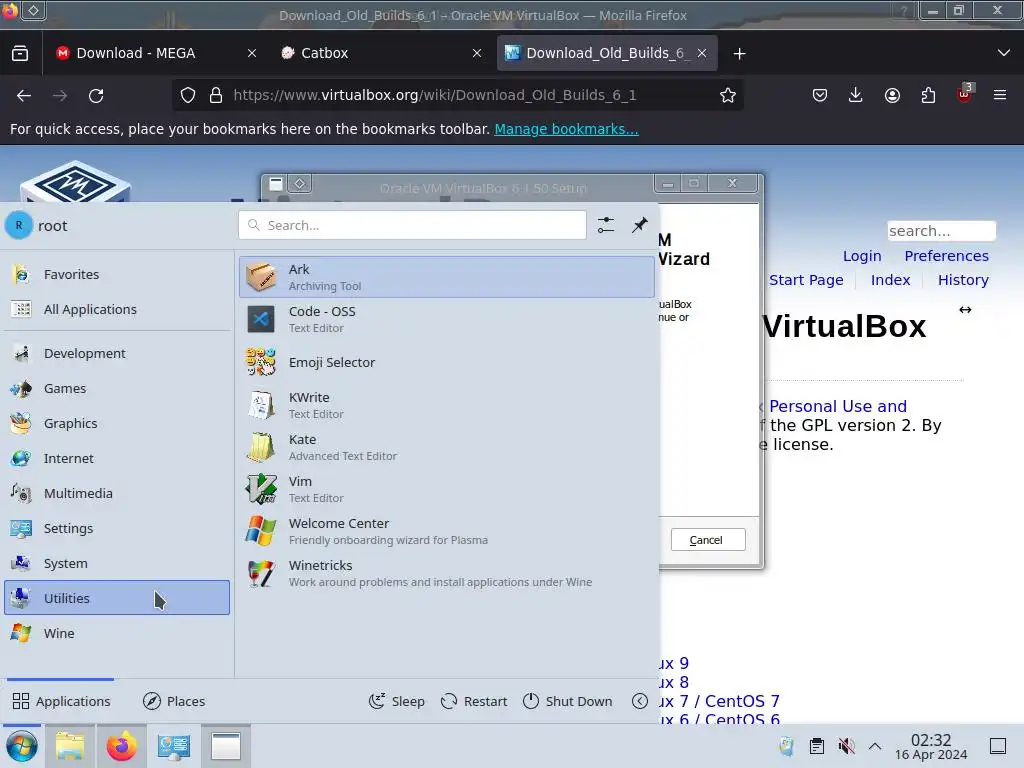Open the Settings category
The height and width of the screenshot is (768, 1024).
tap(117, 528)
